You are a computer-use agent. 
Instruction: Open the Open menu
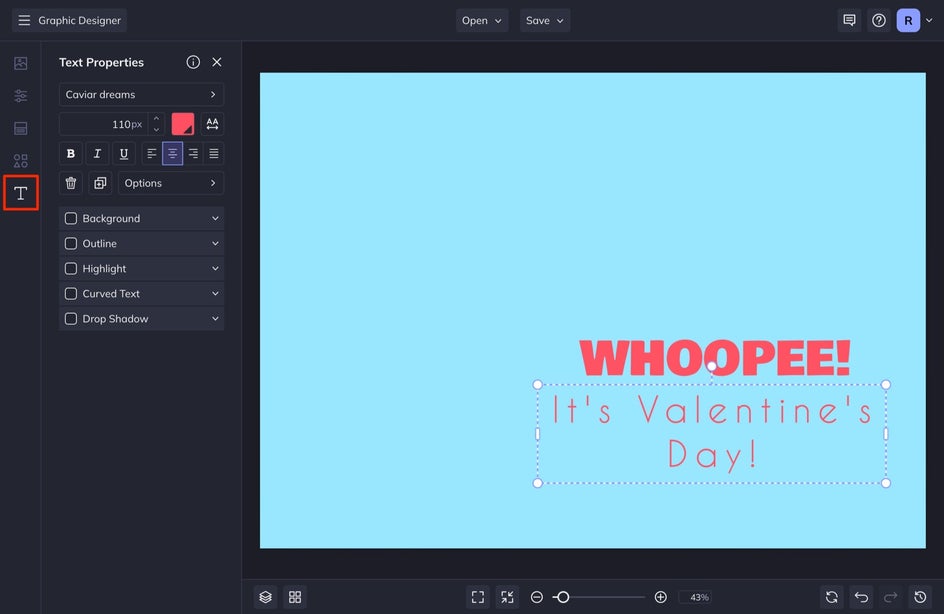pyautogui.click(x=482, y=20)
